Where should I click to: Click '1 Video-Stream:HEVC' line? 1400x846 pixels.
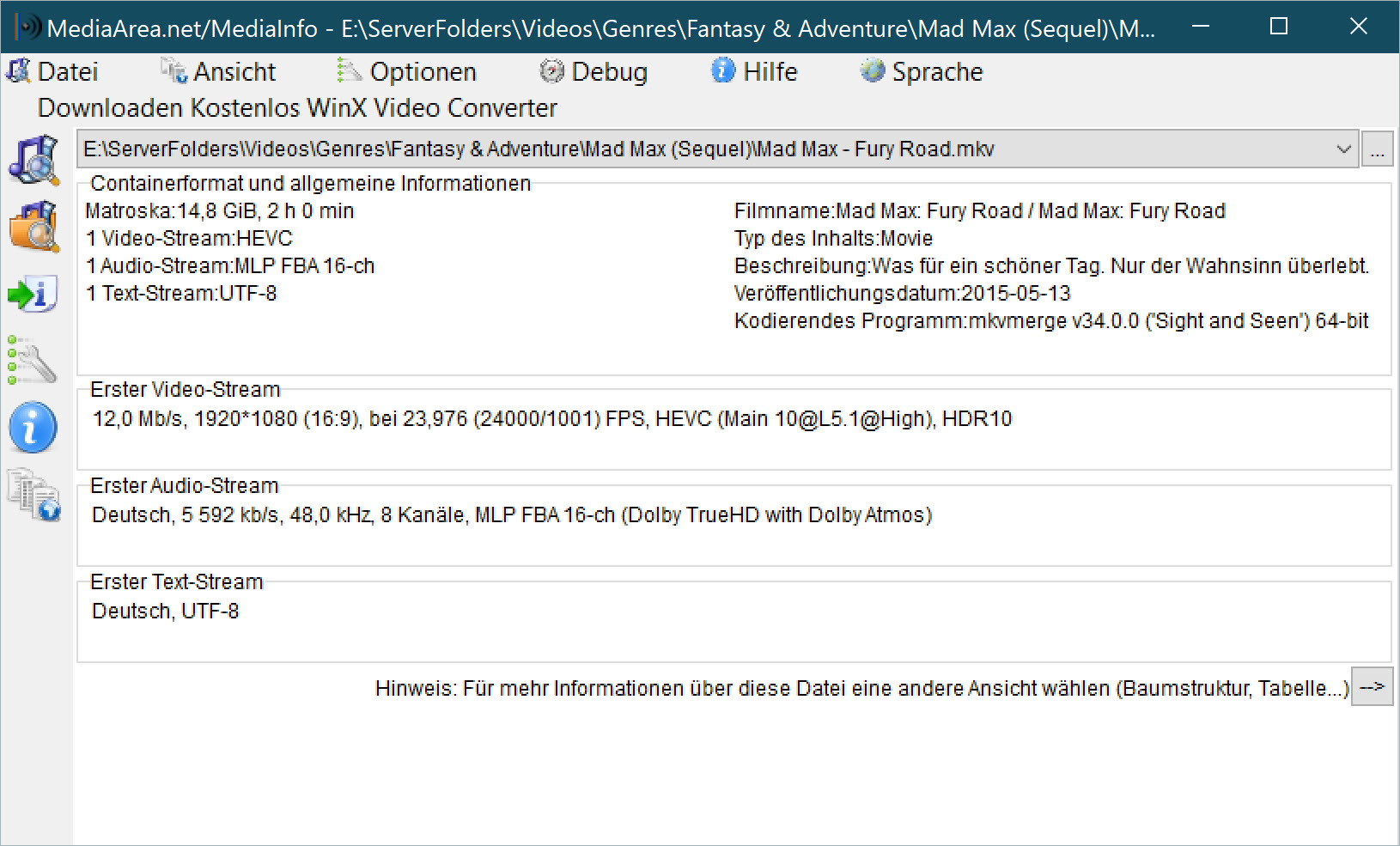tap(189, 239)
